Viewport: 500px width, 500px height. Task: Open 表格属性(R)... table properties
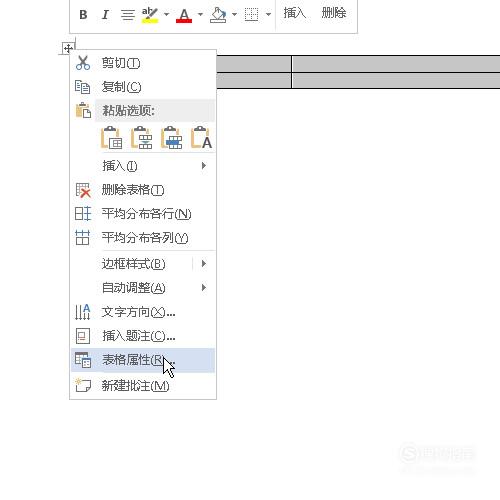tap(143, 360)
